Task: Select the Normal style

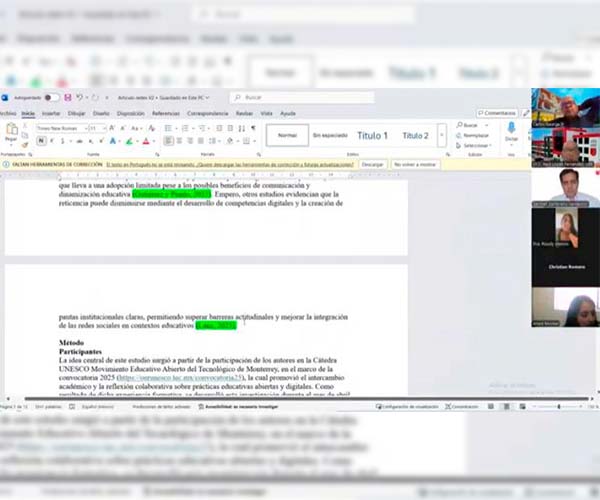Action: coord(287,135)
